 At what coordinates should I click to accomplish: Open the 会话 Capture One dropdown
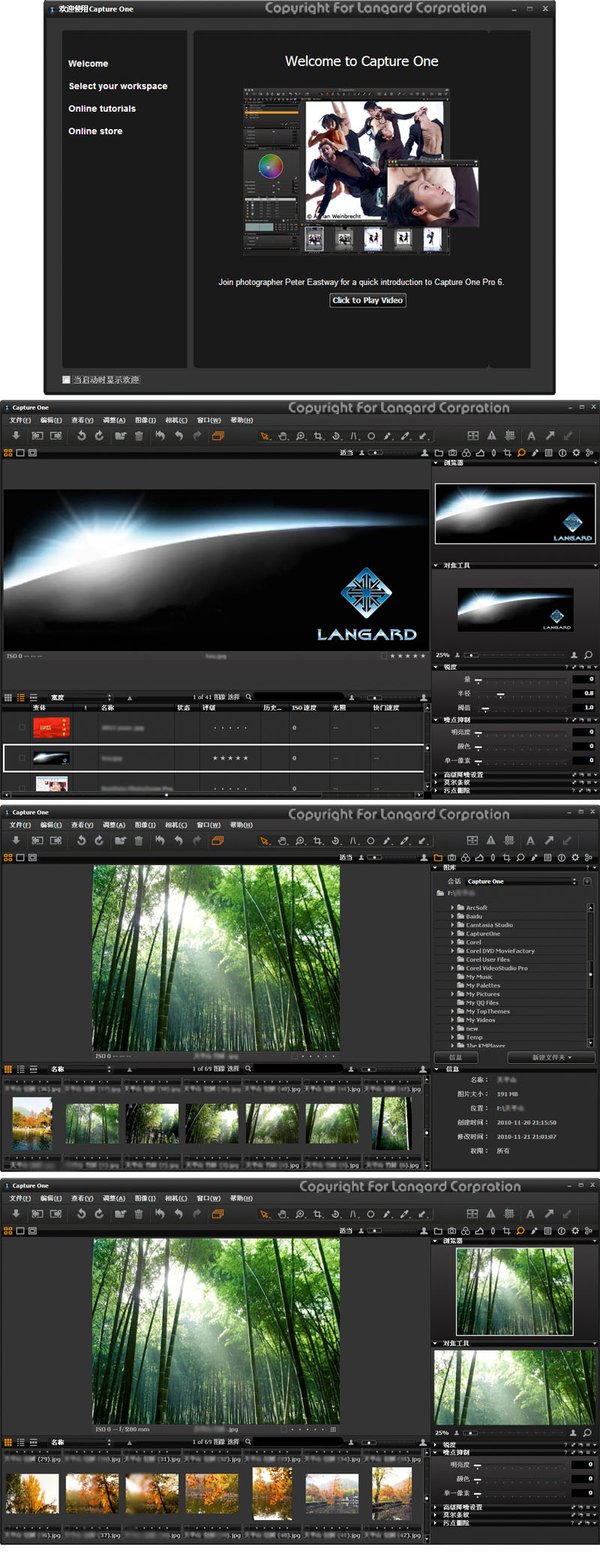521,881
